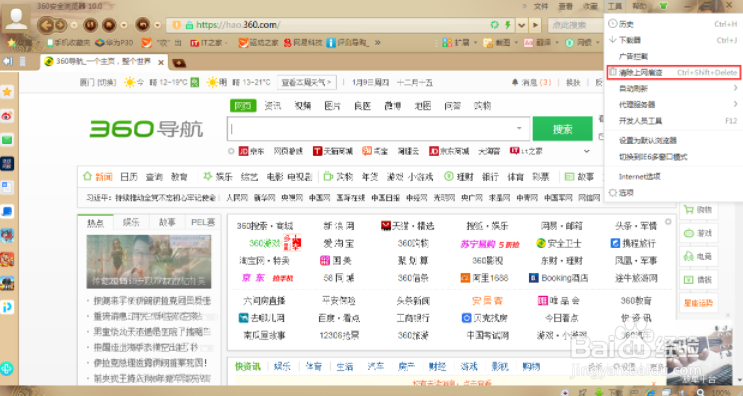Image resolution: width=743 pixels, height=396 pixels.
Task: Open the new tab button beside the 360导航 tab
Action: click(179, 63)
